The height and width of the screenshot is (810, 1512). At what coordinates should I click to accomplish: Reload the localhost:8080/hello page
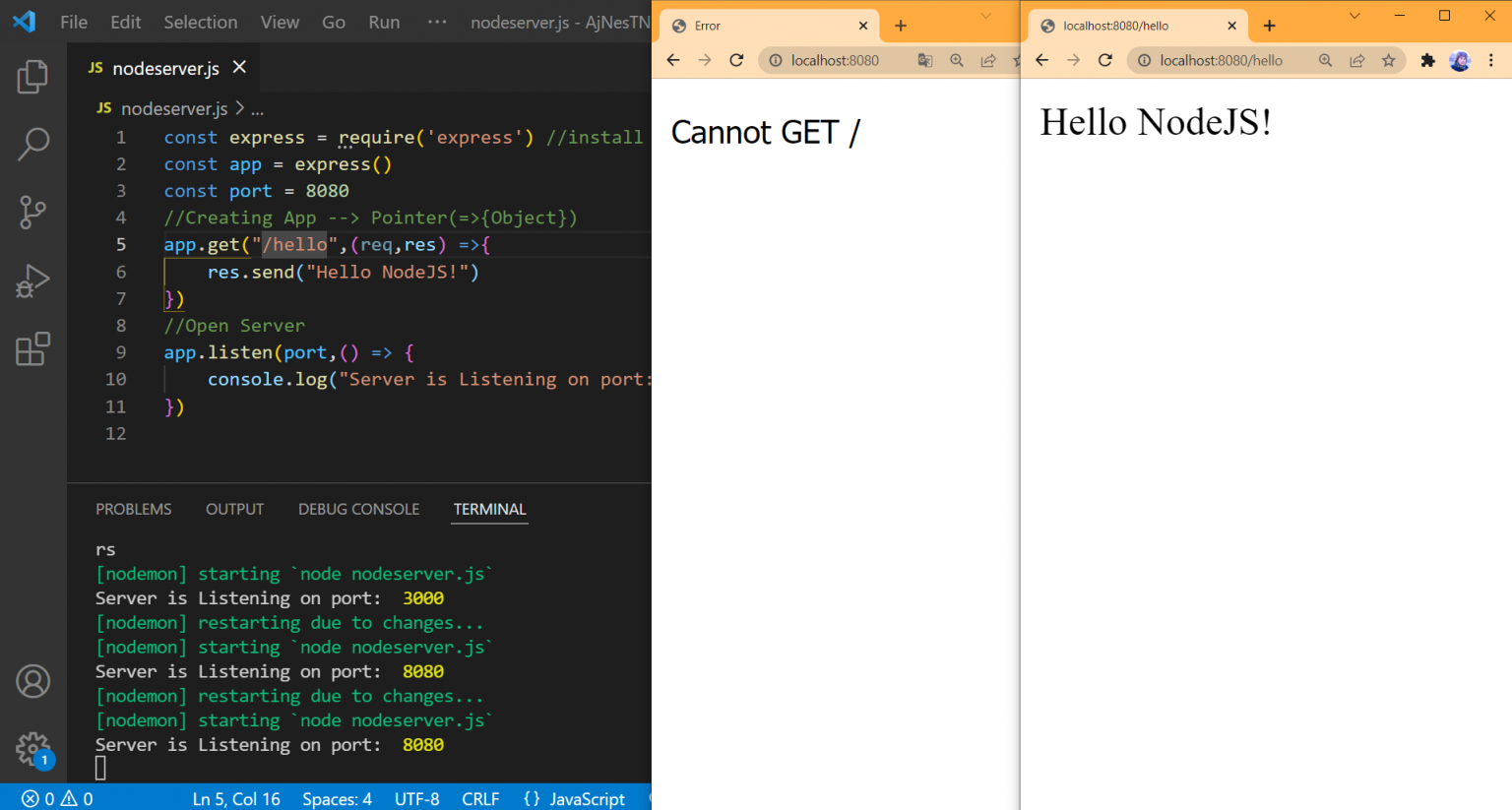tap(1105, 61)
